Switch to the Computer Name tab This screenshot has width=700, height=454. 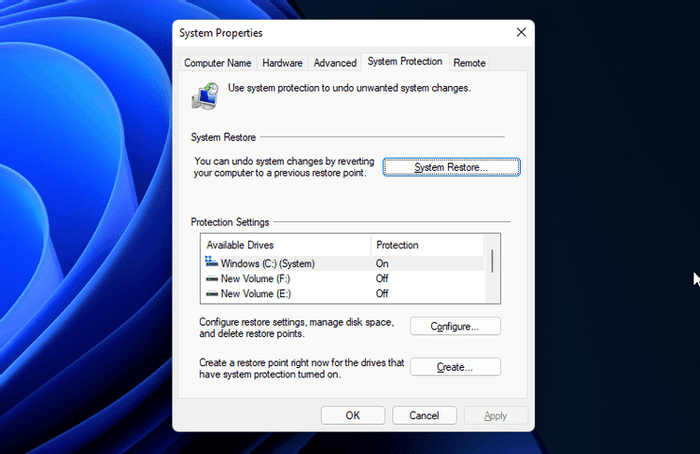[x=217, y=63]
